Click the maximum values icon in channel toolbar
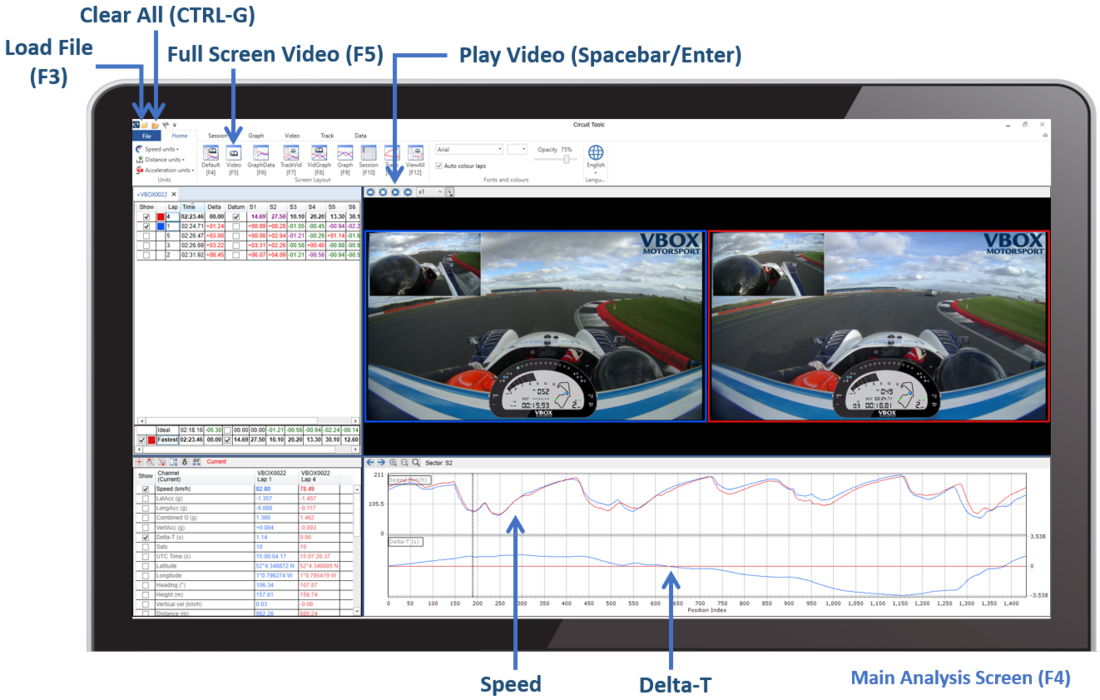This screenshot has width=1100, height=700. [150, 462]
